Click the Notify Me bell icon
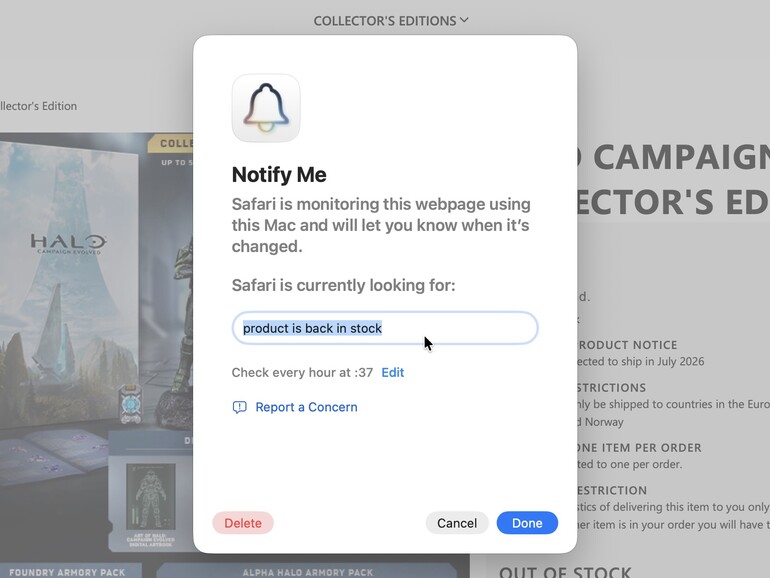The image size is (770, 578). click(x=266, y=108)
